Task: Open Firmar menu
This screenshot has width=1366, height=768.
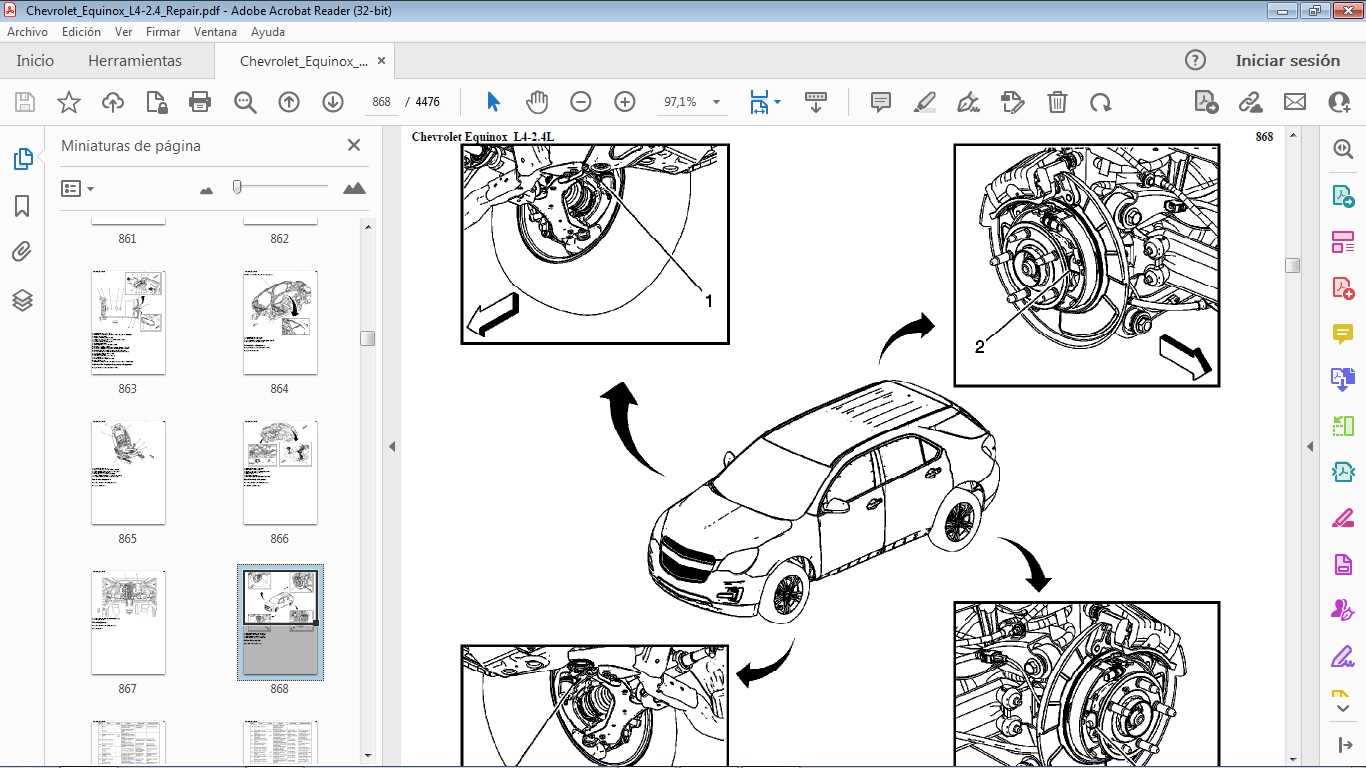Action: [163, 32]
